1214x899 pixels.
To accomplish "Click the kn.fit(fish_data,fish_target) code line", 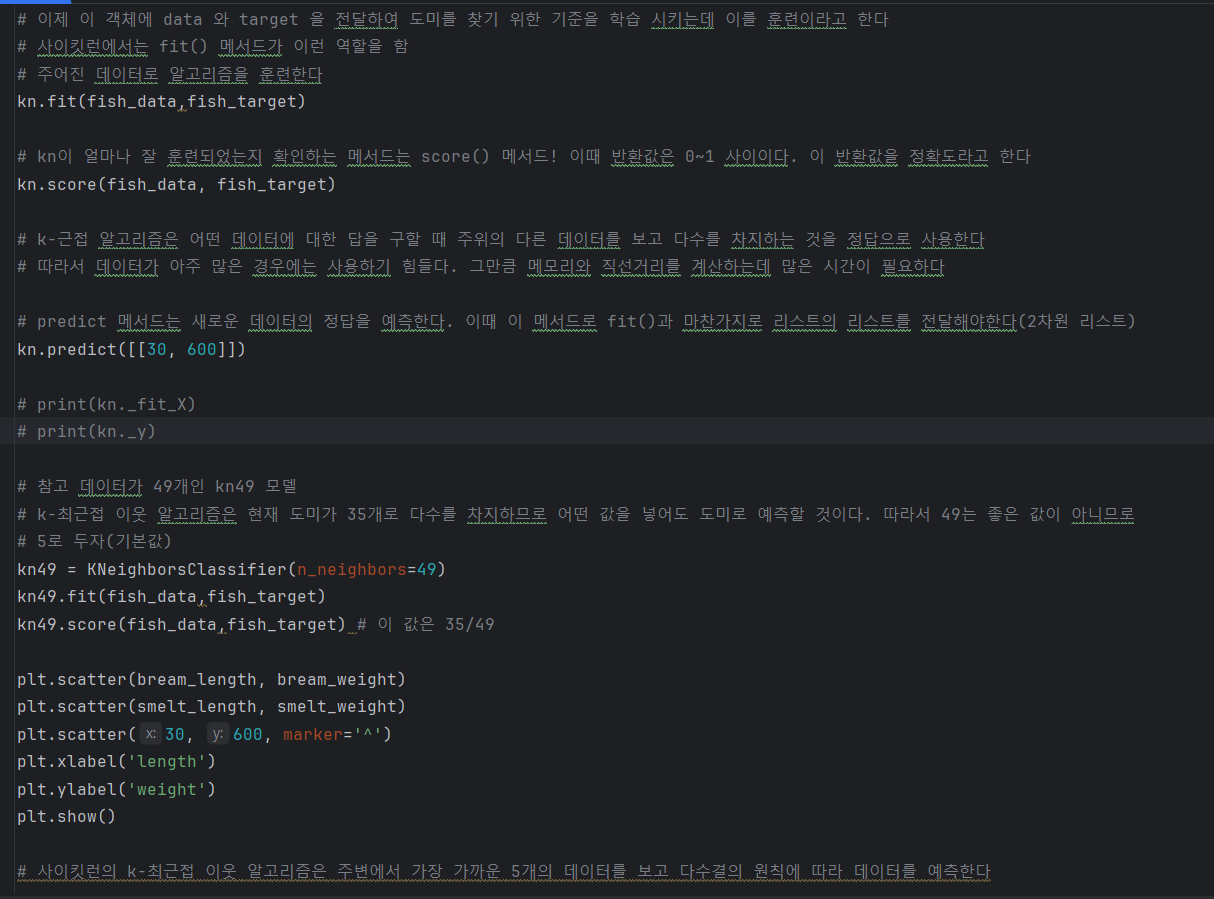I will (x=161, y=101).
